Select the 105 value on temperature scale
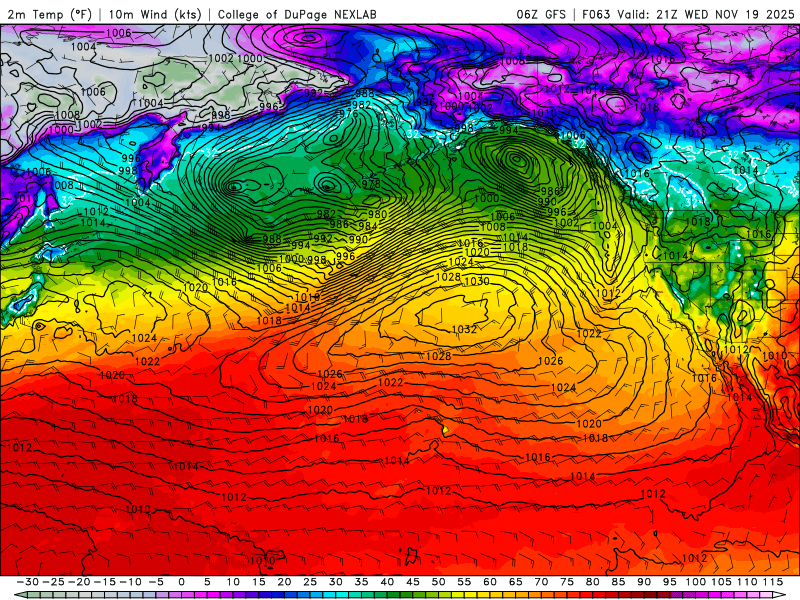Screen dimensions: 800x600 tap(721, 582)
